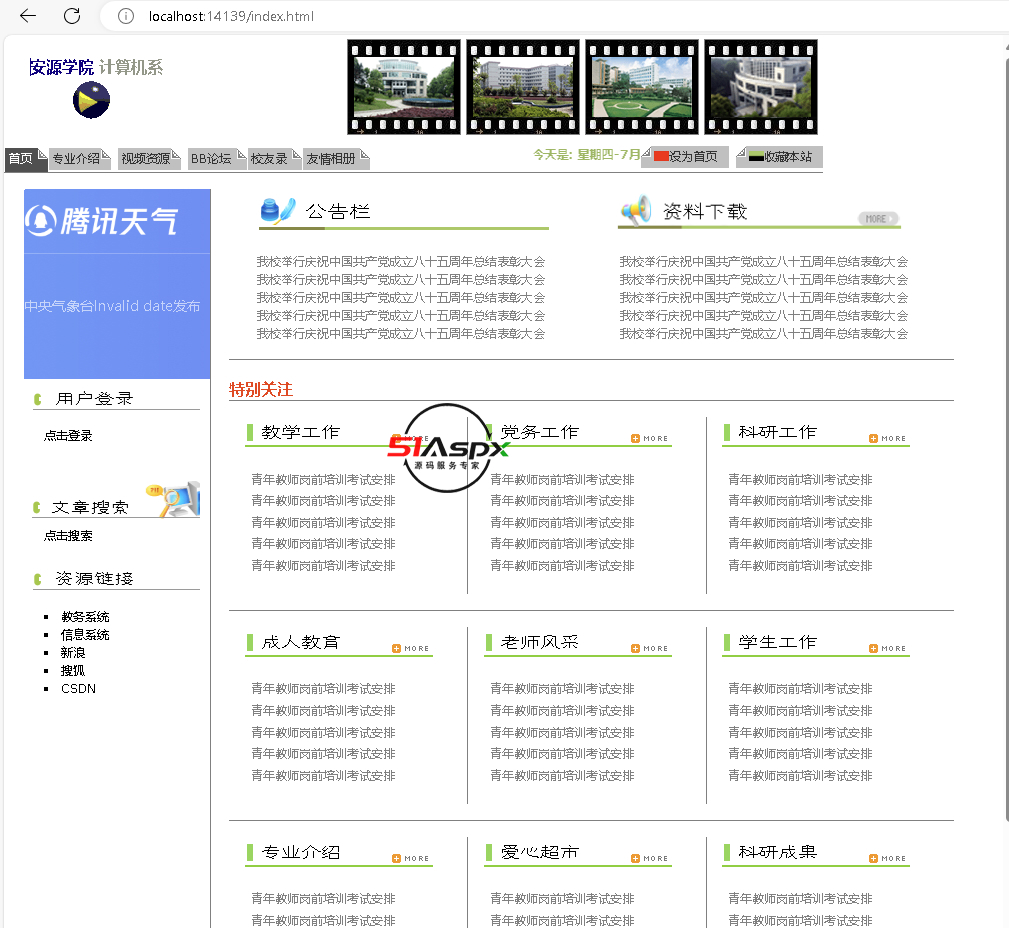Click MORE icon beside 党务工作
The width and height of the screenshot is (1009, 928).
pos(650,438)
